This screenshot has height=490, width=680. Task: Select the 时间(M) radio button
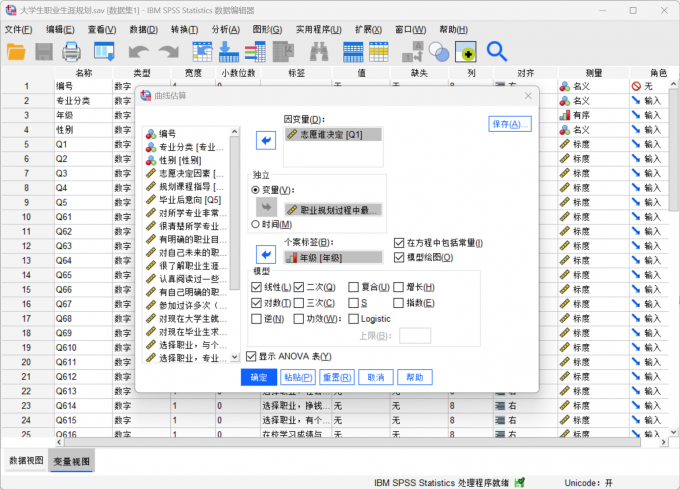255,224
